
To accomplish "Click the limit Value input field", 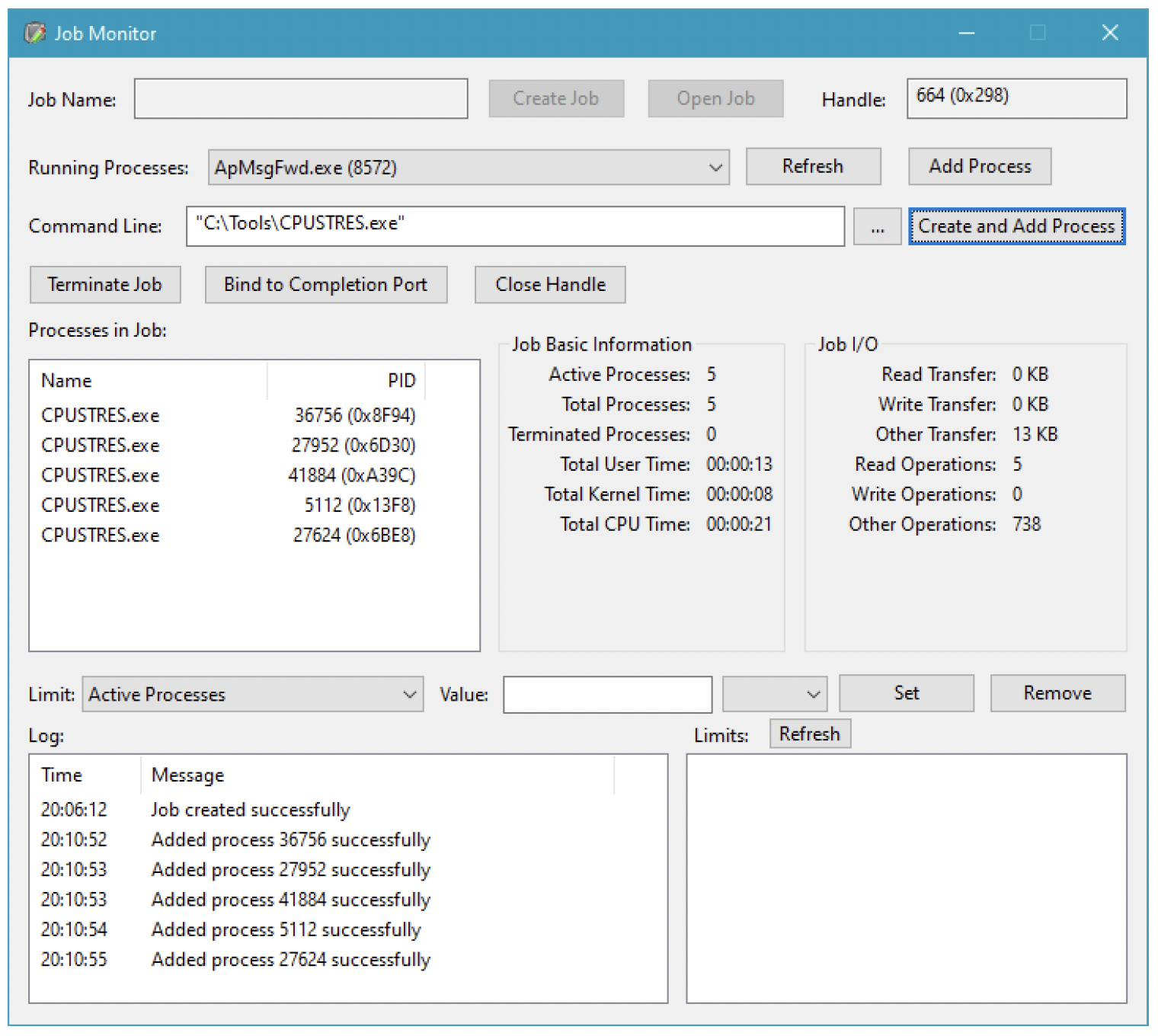I will point(607,694).
